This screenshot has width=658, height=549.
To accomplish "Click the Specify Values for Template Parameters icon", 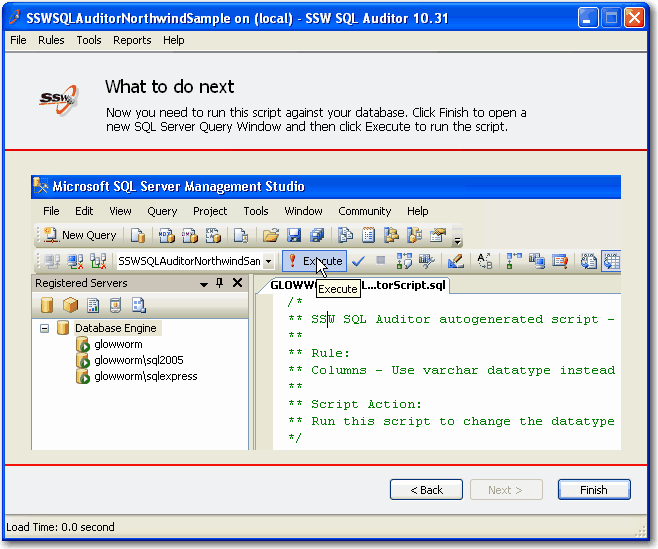I will pyautogui.click(x=484, y=261).
